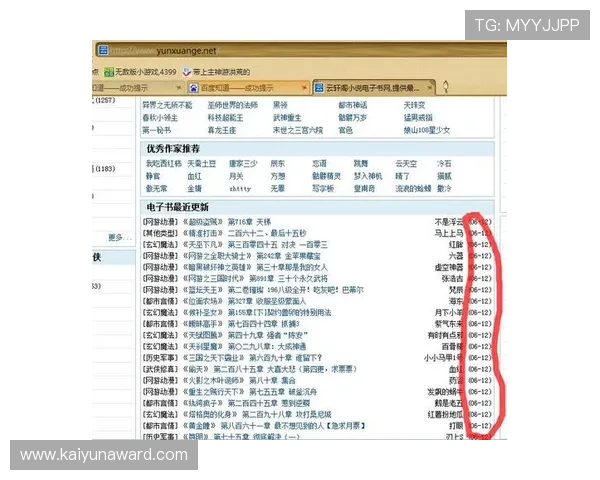Open author 月关 in the recommended list
Viewport: 600px width, 480px height.
(236, 176)
